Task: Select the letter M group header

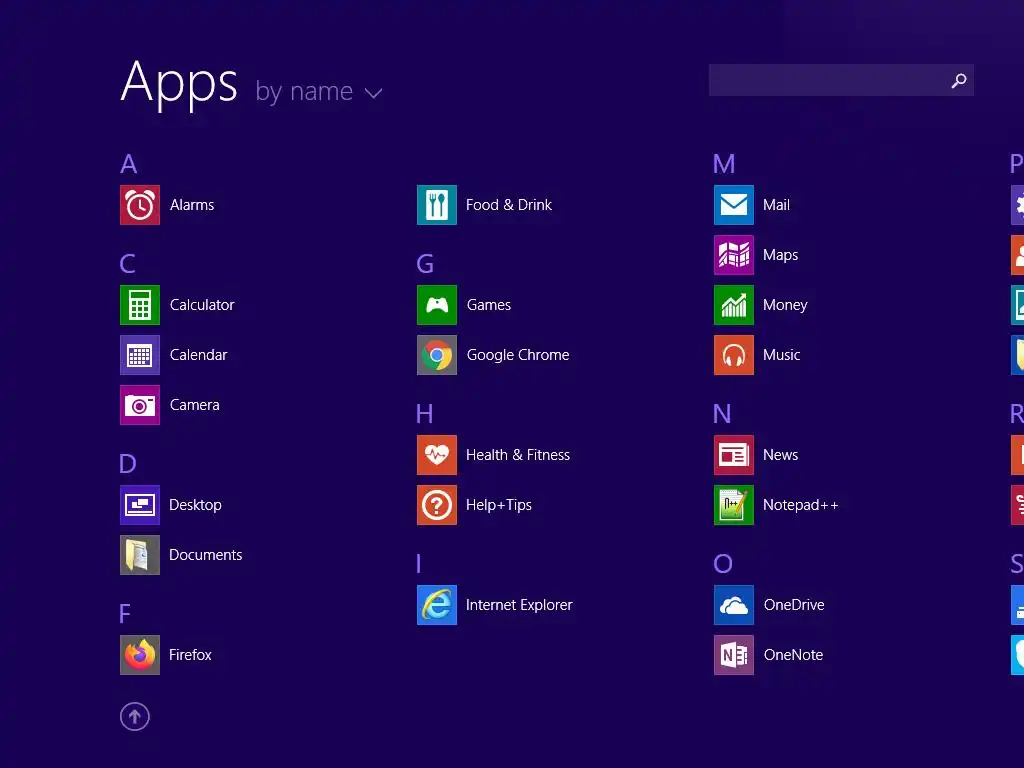Action: [x=724, y=164]
